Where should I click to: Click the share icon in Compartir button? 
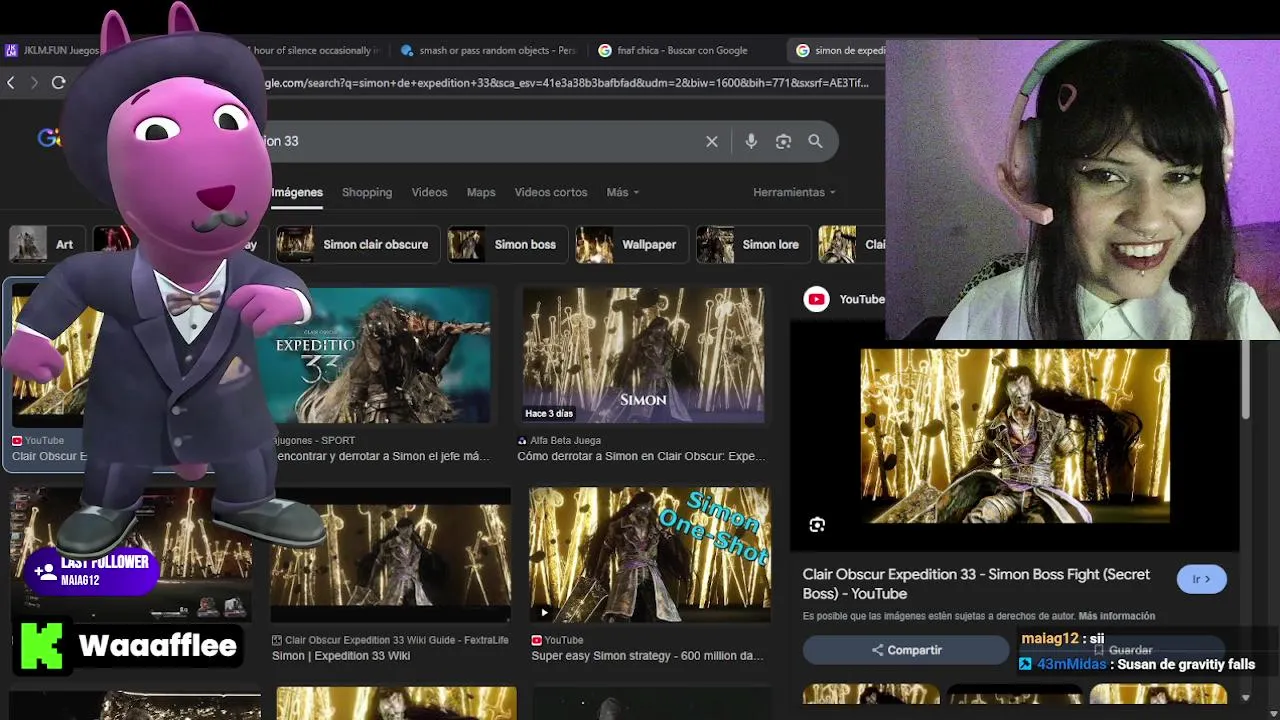point(877,650)
